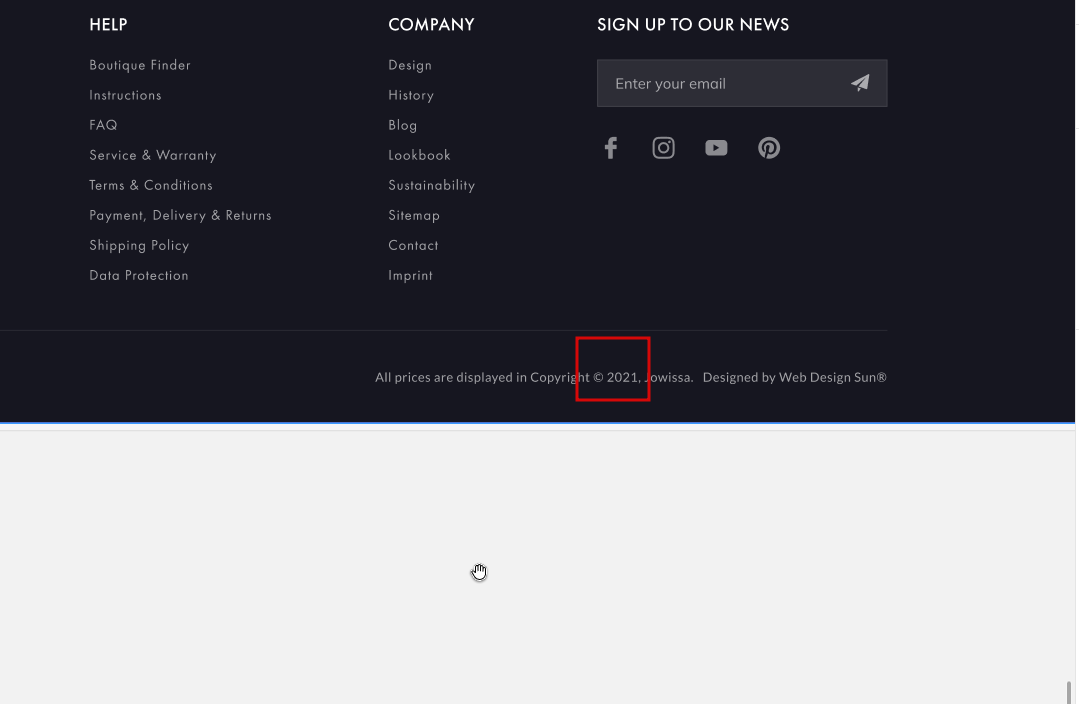Visit the History page
Image resolution: width=1079 pixels, height=704 pixels.
411,95
